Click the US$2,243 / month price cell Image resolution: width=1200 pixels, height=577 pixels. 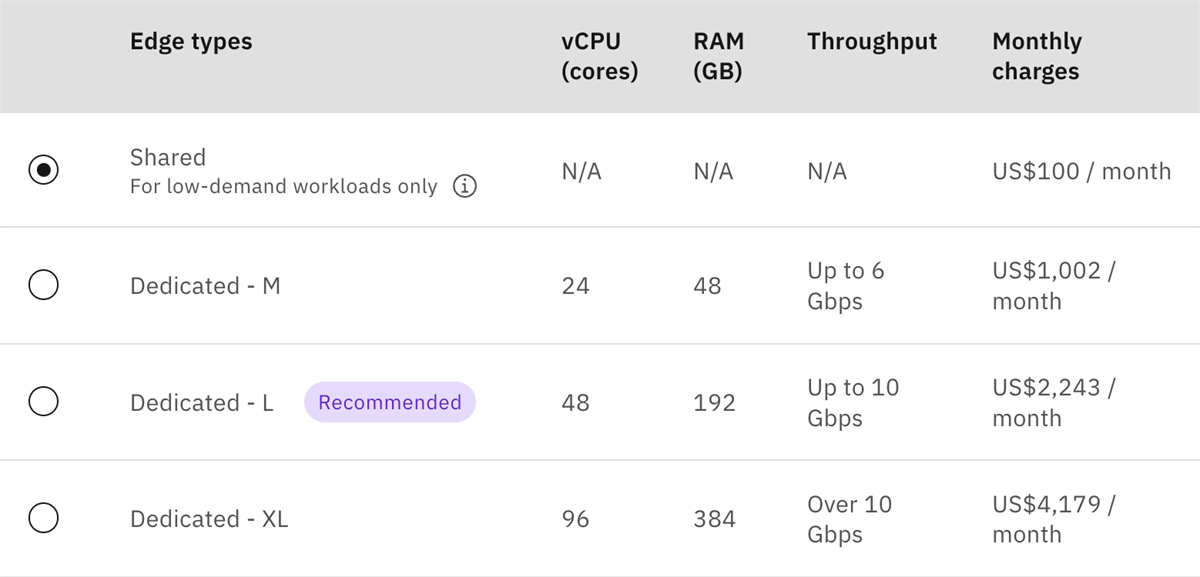pos(1053,402)
